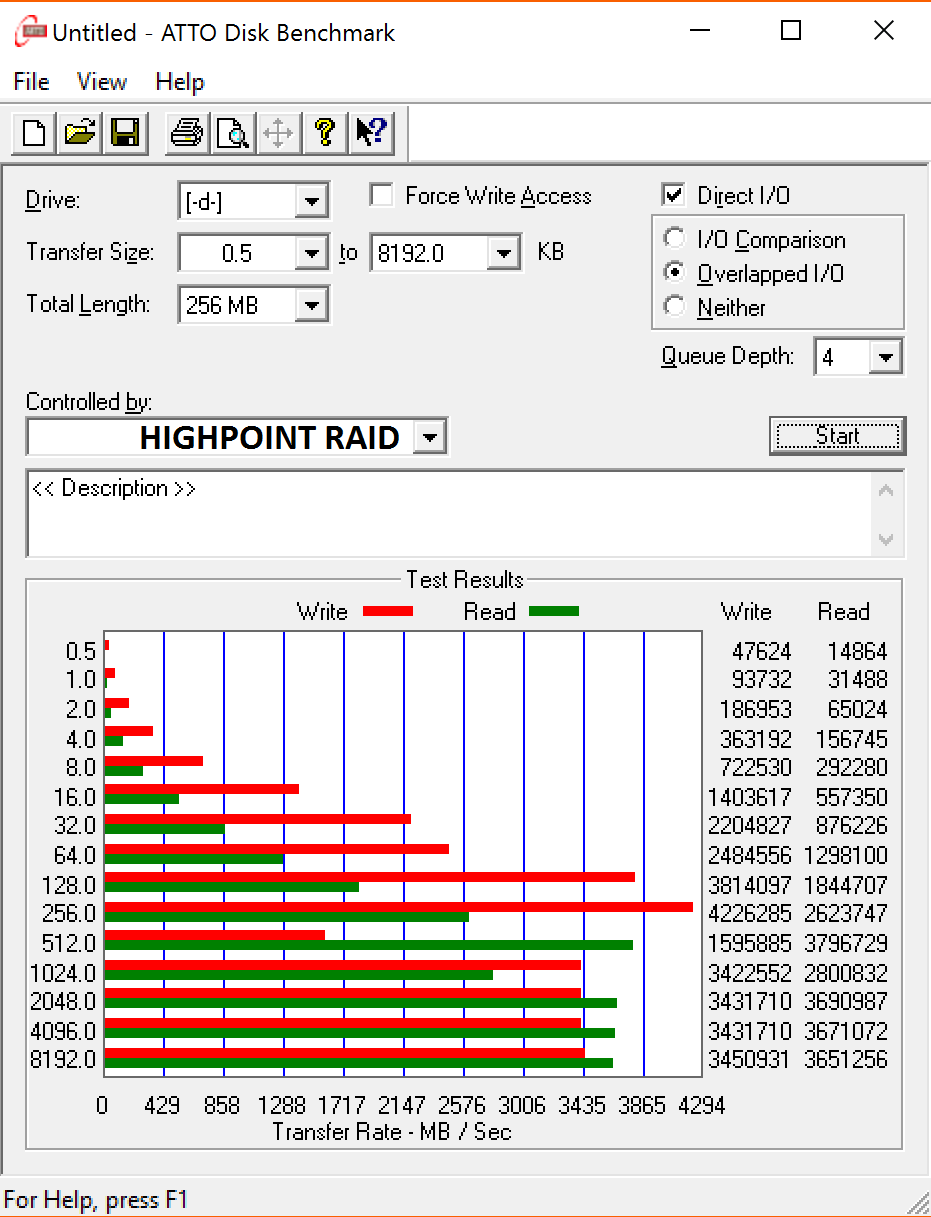Click the Print toolbar icon

tap(187, 132)
